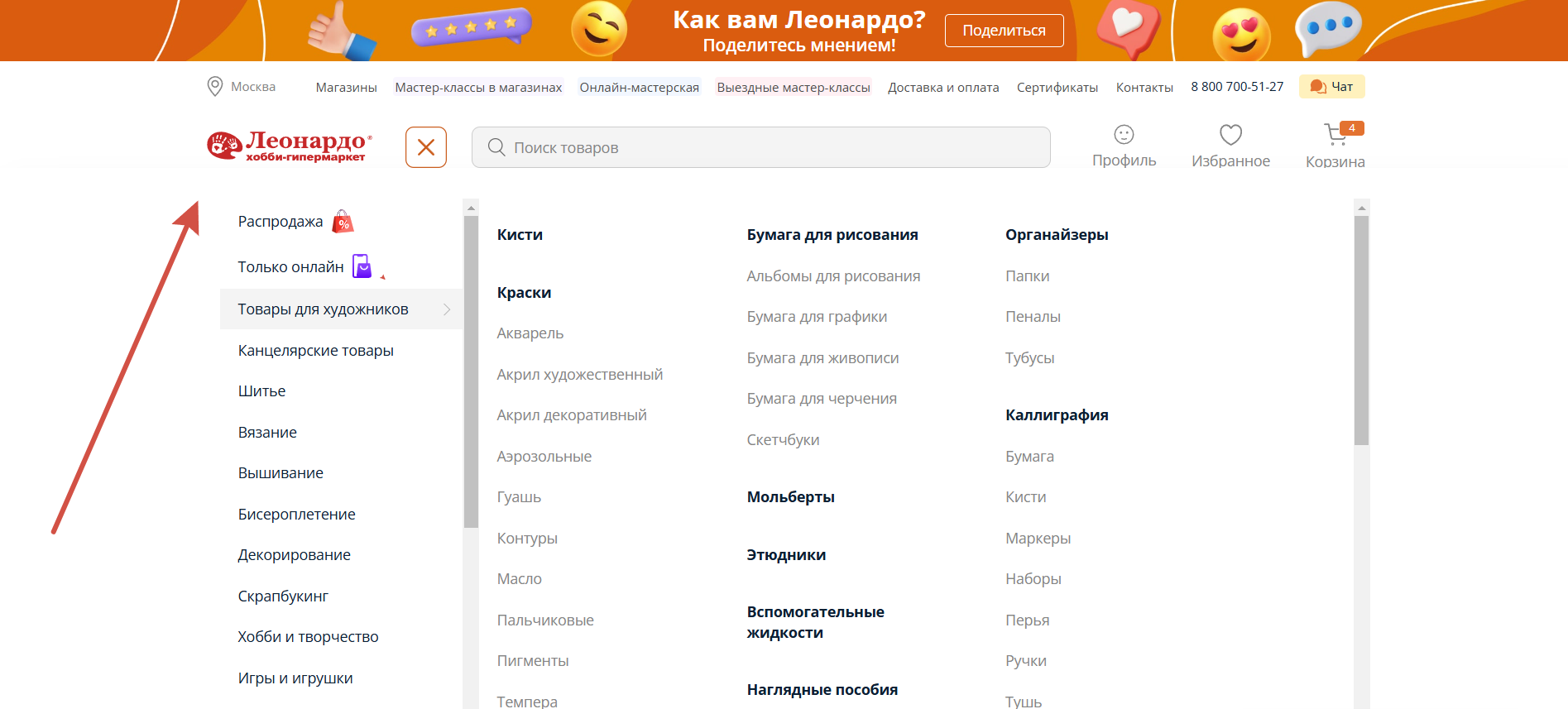Click the magnifier icon in the search bar
Screen dimensions: 1568x709
pos(496,147)
